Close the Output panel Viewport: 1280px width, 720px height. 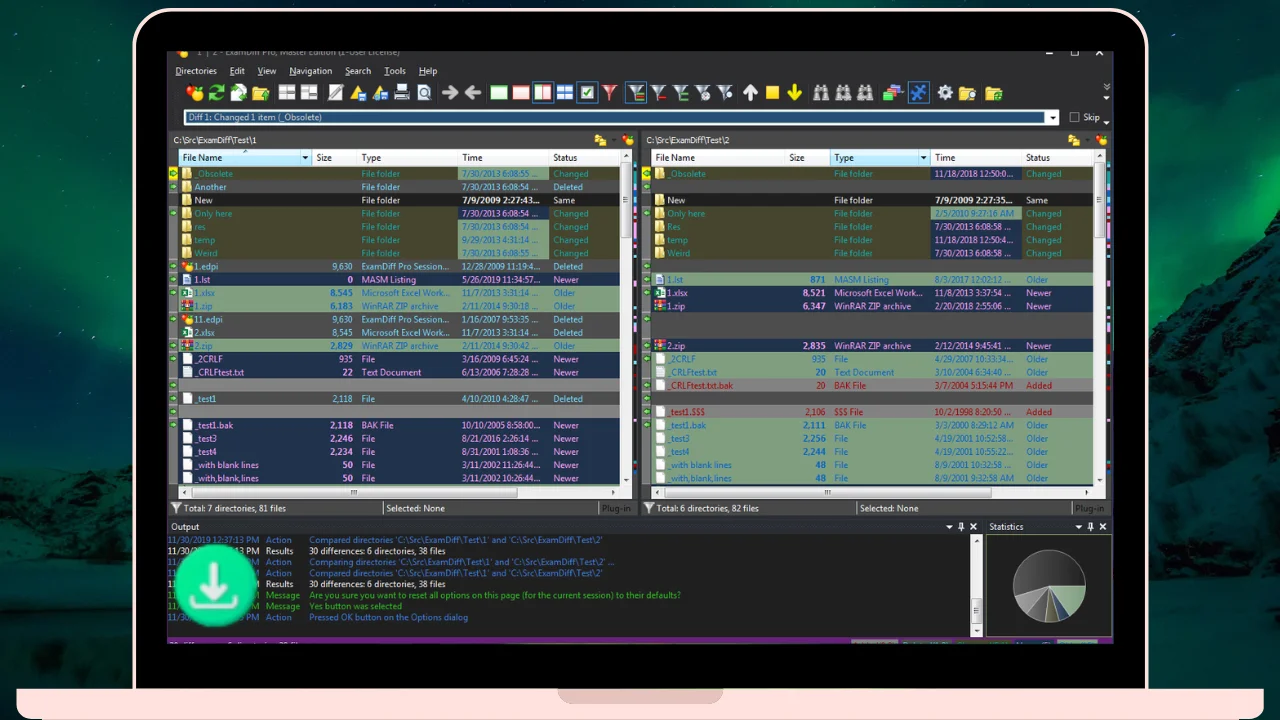click(x=973, y=527)
